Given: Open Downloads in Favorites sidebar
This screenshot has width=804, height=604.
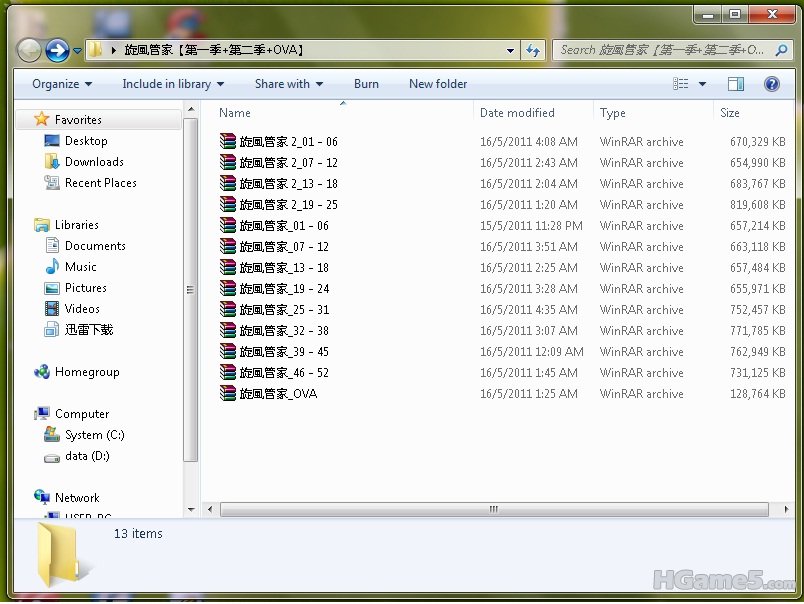Looking at the screenshot, I should pyautogui.click(x=94, y=162).
